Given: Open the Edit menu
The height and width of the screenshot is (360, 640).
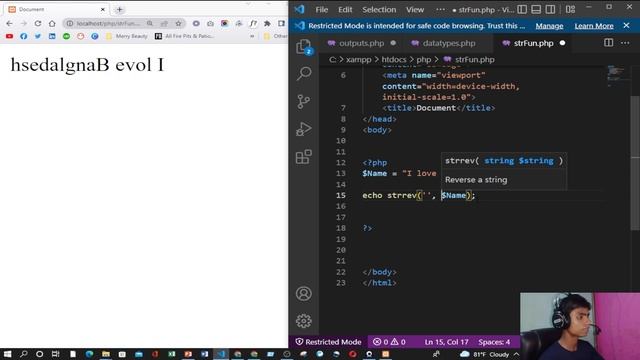Looking at the screenshot, I should (345, 9).
